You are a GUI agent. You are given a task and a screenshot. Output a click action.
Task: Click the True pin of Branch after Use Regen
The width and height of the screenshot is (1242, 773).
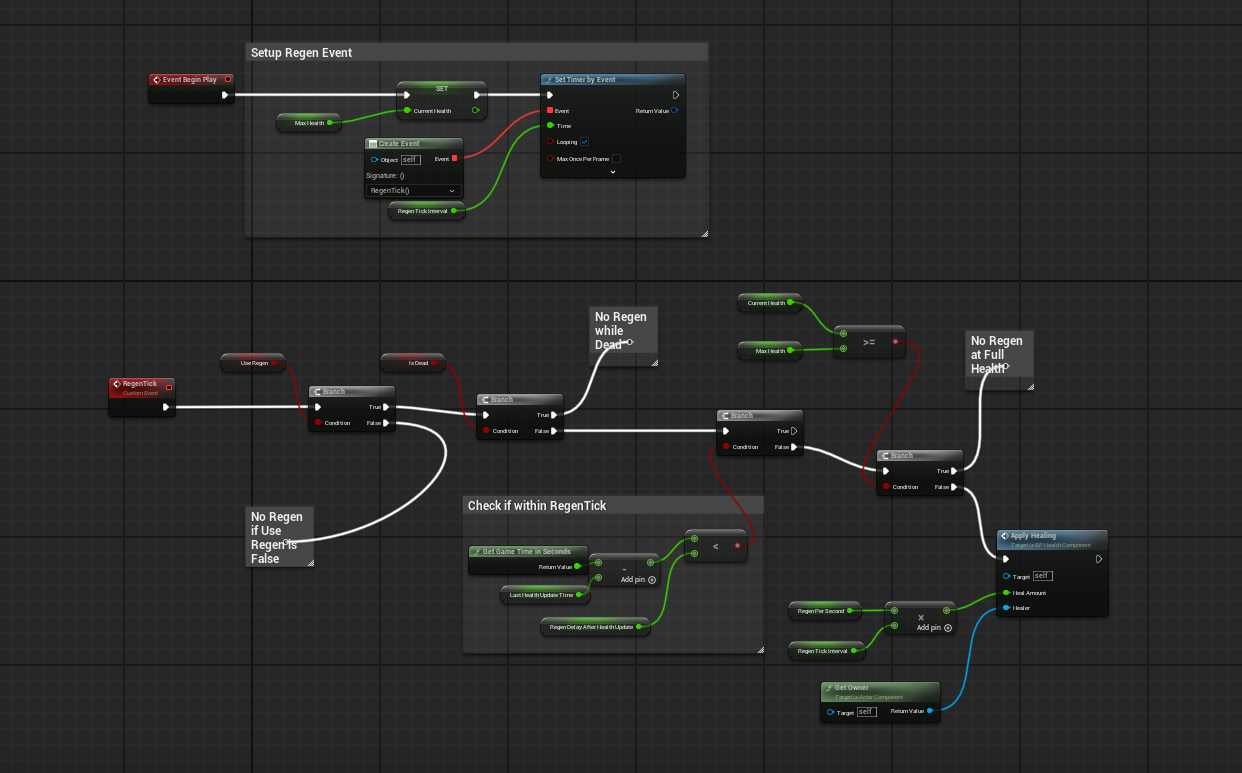pos(388,407)
